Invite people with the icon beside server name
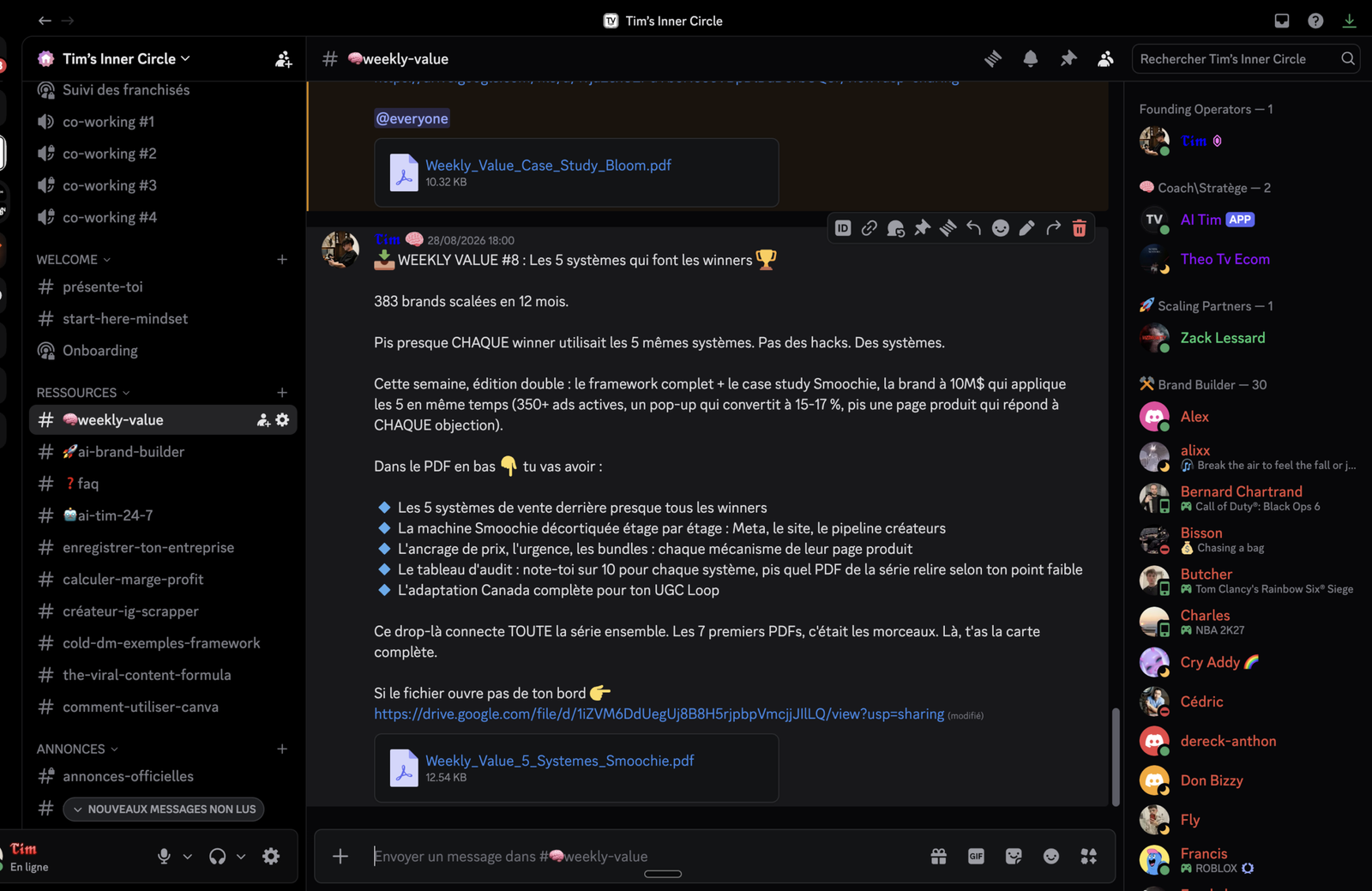 [x=283, y=59]
